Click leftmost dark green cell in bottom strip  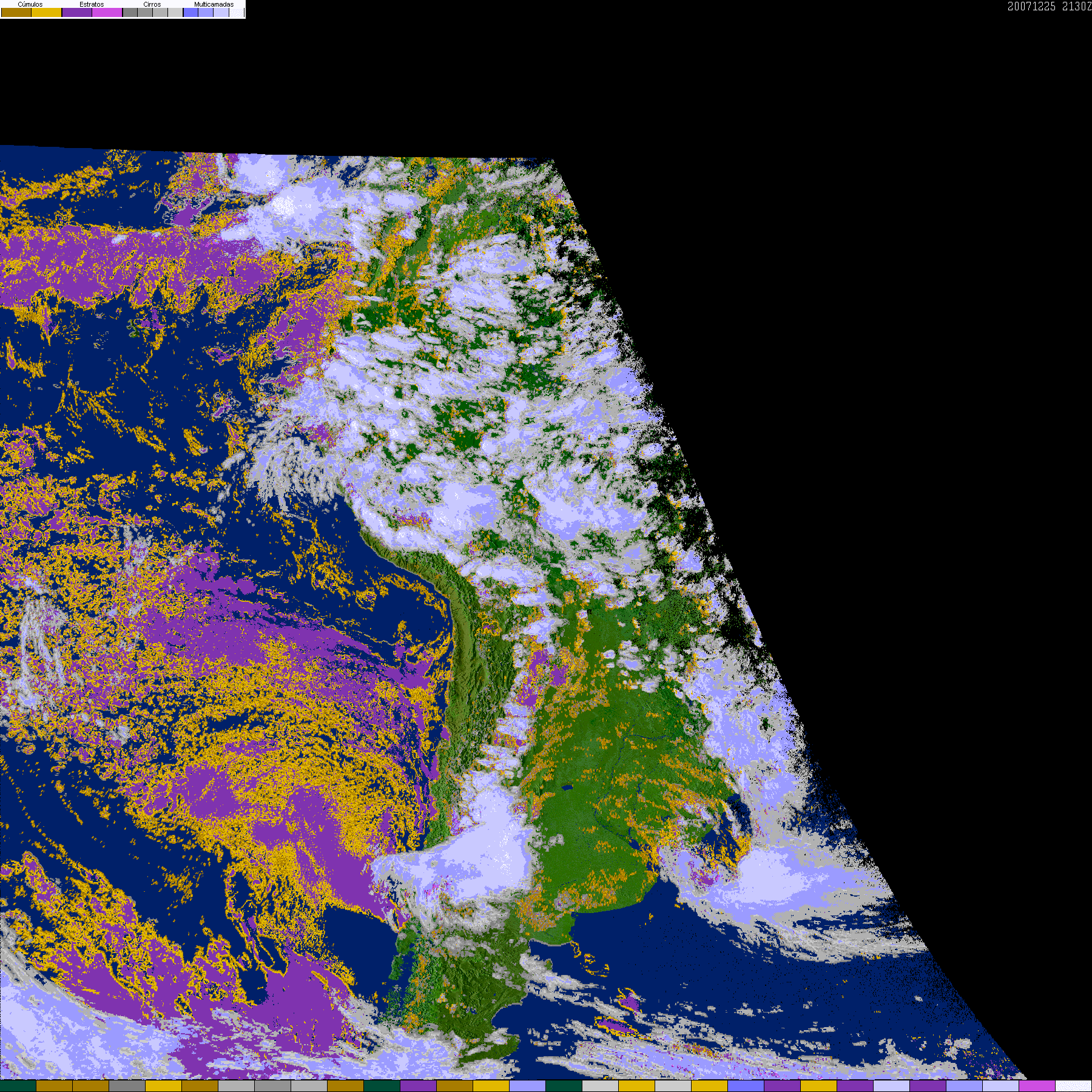click(18, 1086)
